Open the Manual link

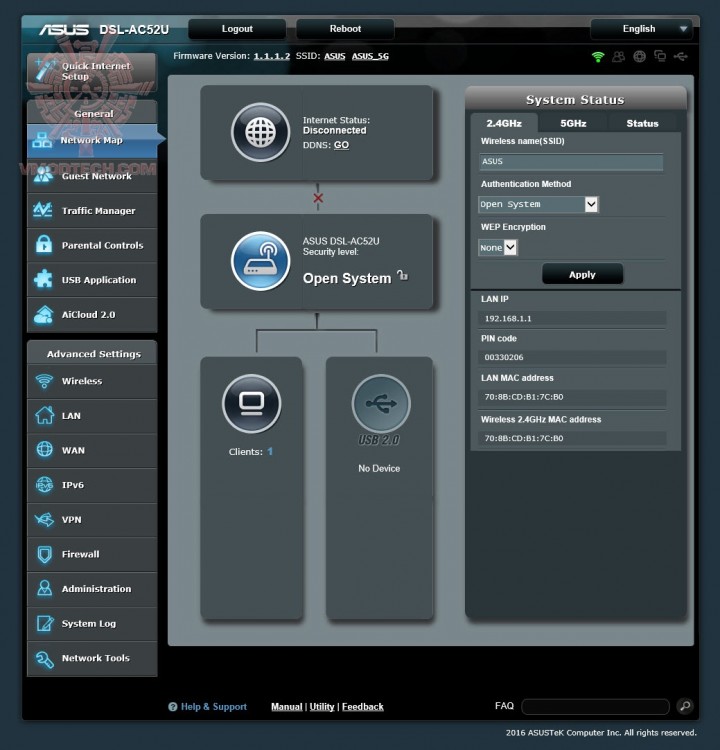[x=287, y=706]
